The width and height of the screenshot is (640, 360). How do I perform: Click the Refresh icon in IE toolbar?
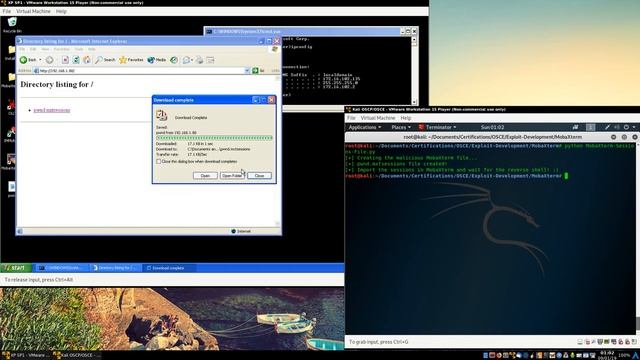tap(76, 60)
